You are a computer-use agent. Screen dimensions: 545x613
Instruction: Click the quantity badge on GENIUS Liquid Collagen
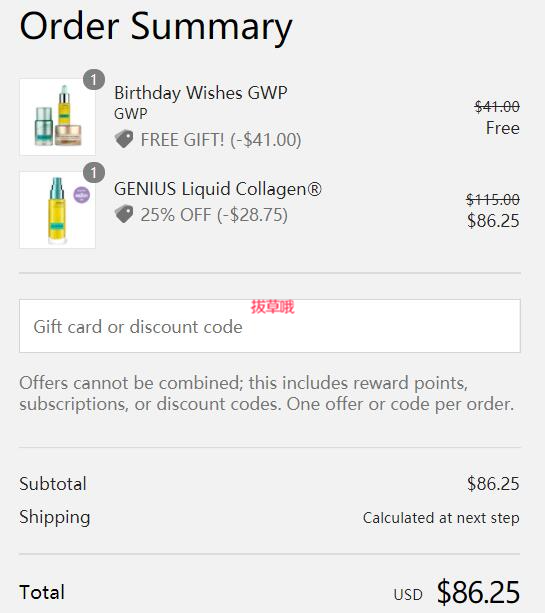click(x=94, y=173)
